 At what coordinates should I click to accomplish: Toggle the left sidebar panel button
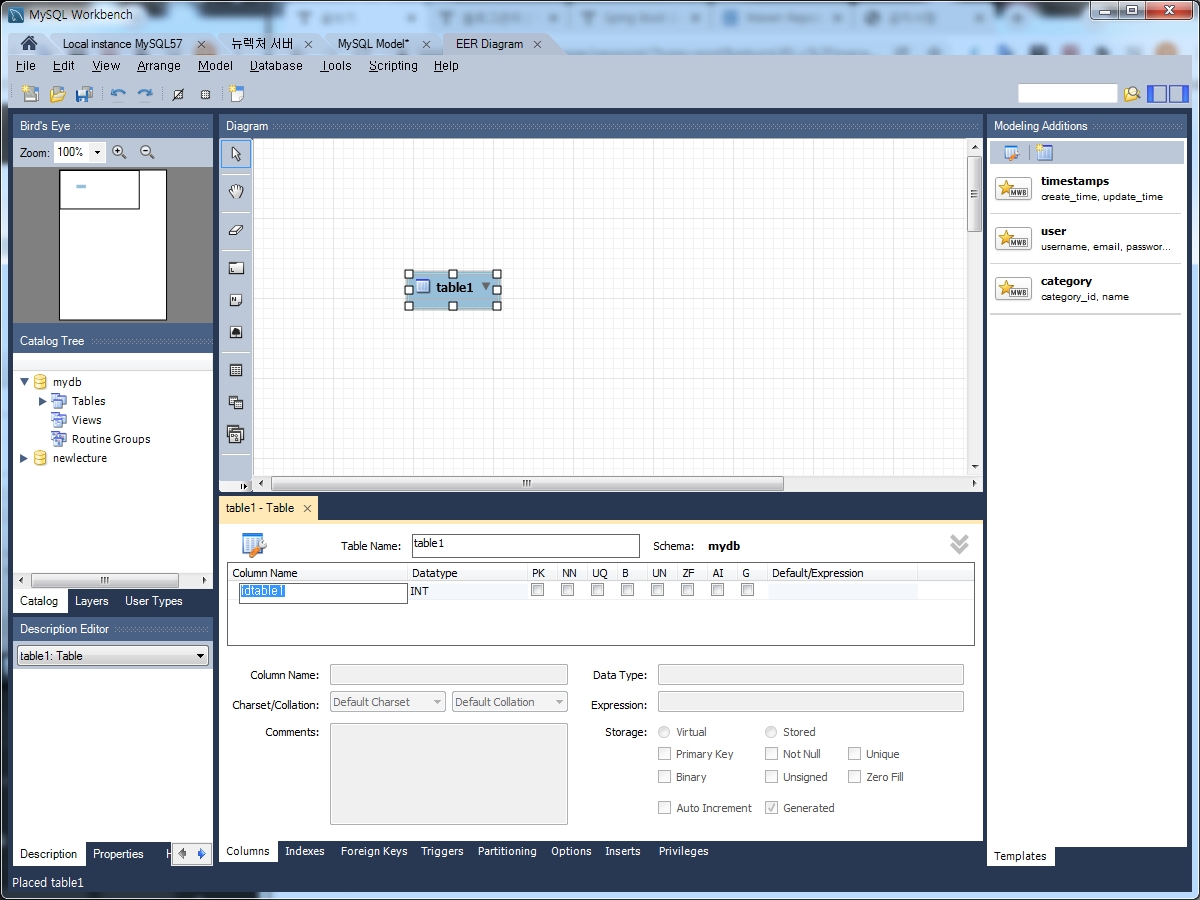(1156, 94)
